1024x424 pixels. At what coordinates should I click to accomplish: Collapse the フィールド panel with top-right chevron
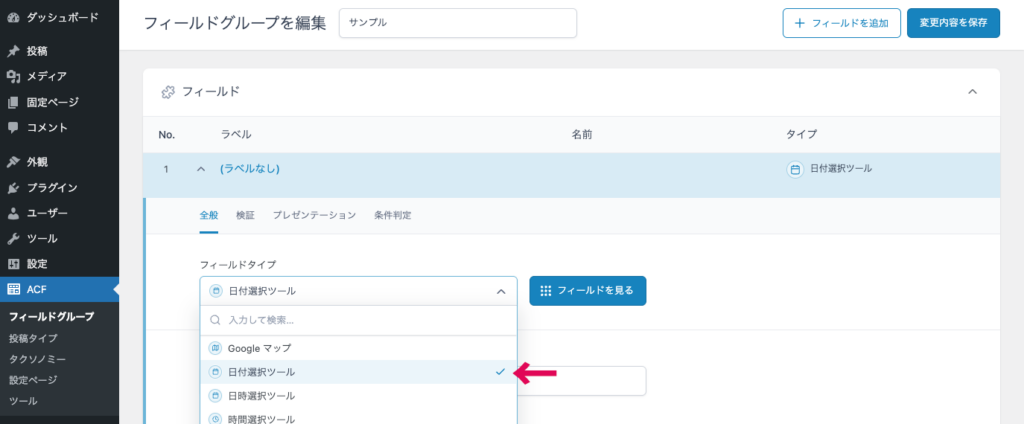(972, 92)
